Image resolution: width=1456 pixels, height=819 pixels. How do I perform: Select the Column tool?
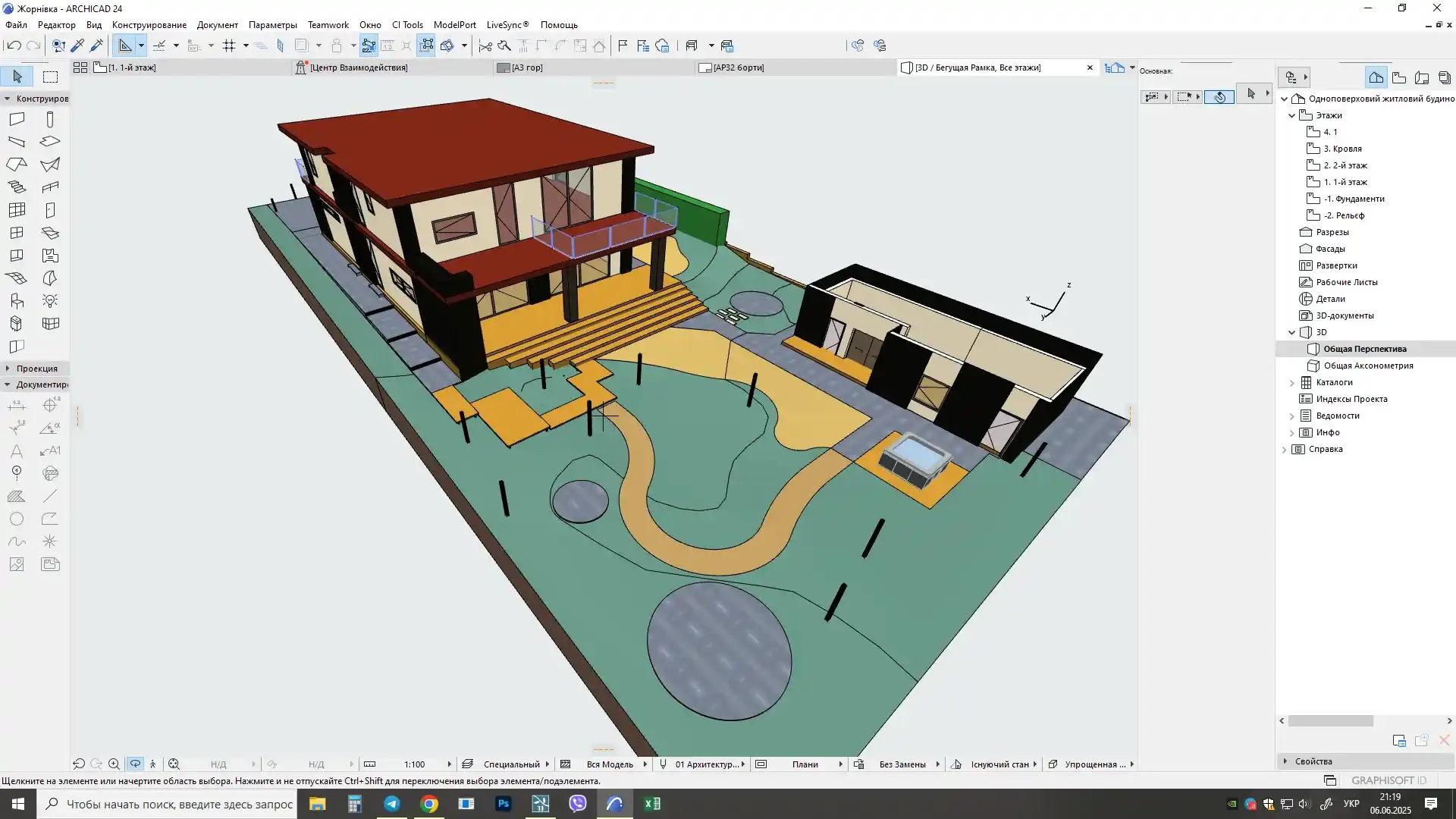tap(50, 119)
